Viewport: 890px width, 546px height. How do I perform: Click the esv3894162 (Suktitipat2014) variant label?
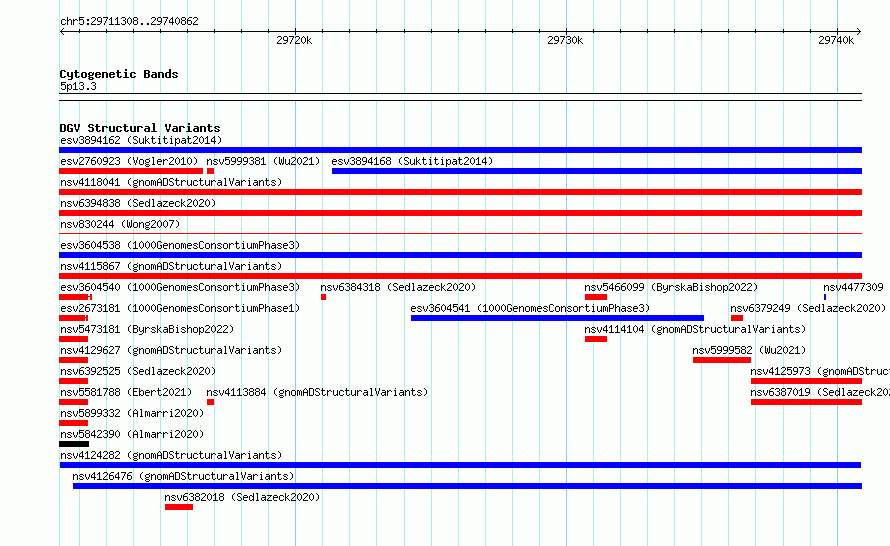point(141,140)
